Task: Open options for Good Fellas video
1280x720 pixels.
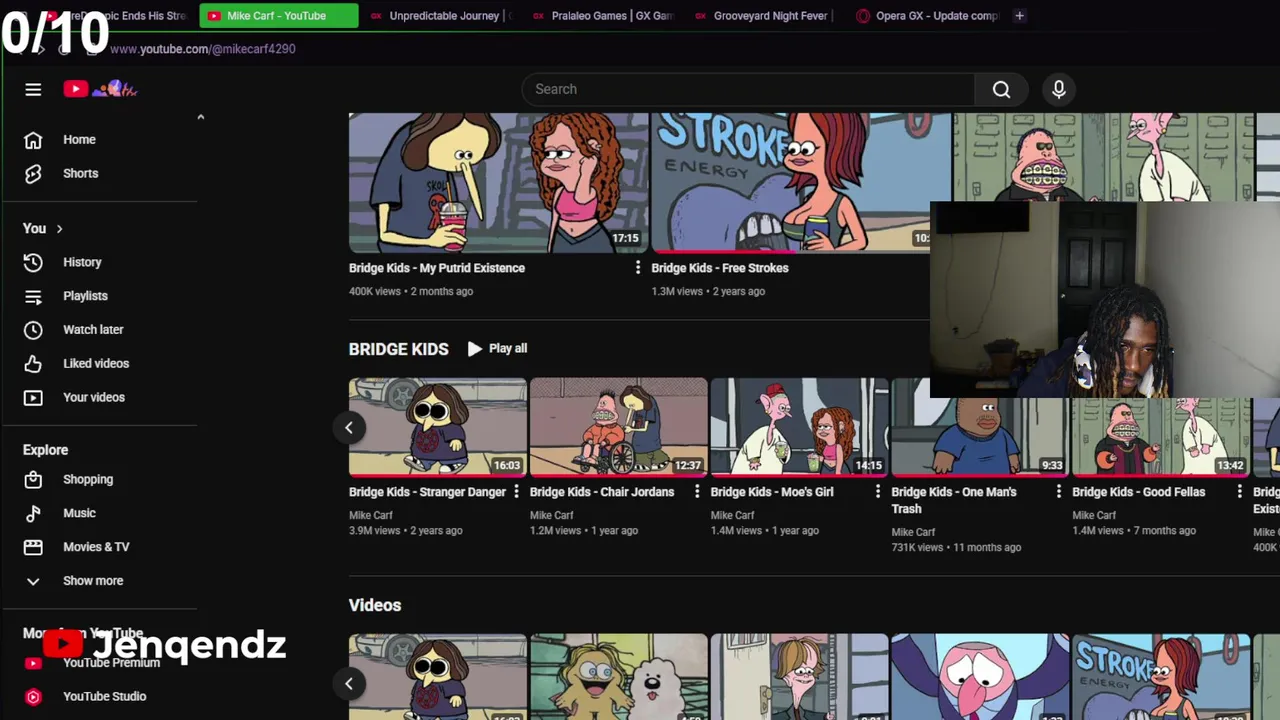Action: pyautogui.click(x=1240, y=492)
